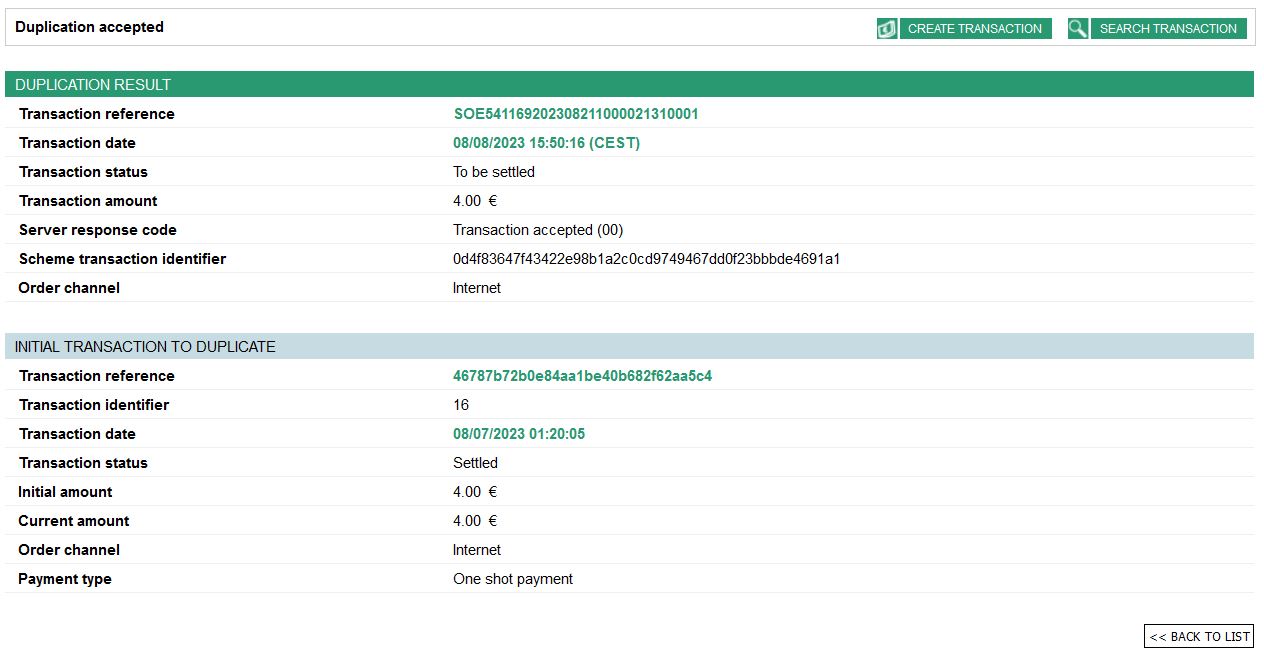Click the BACK TO LIST button
The height and width of the screenshot is (652, 1264).
click(x=1199, y=636)
